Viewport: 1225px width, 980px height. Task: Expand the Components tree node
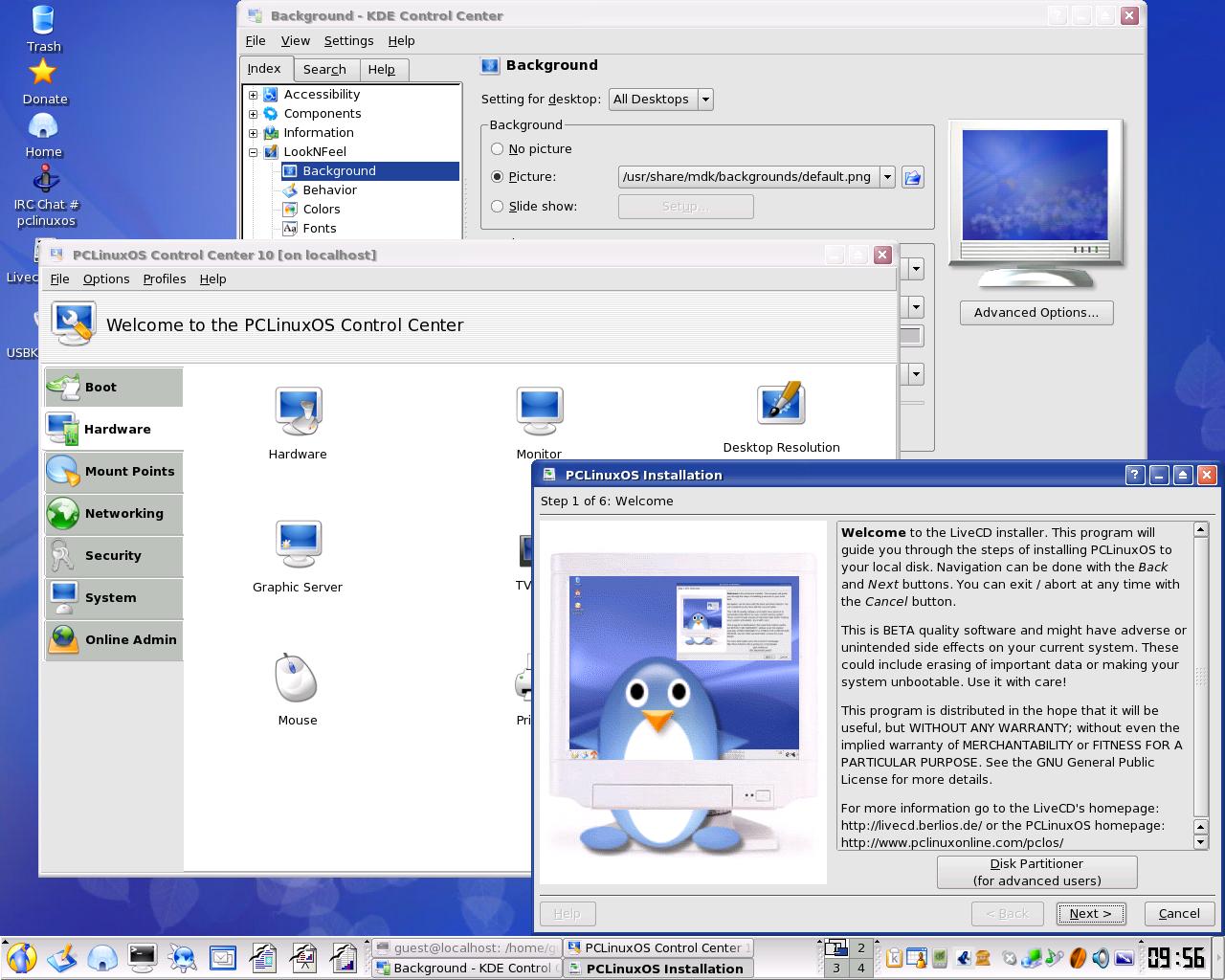253,114
